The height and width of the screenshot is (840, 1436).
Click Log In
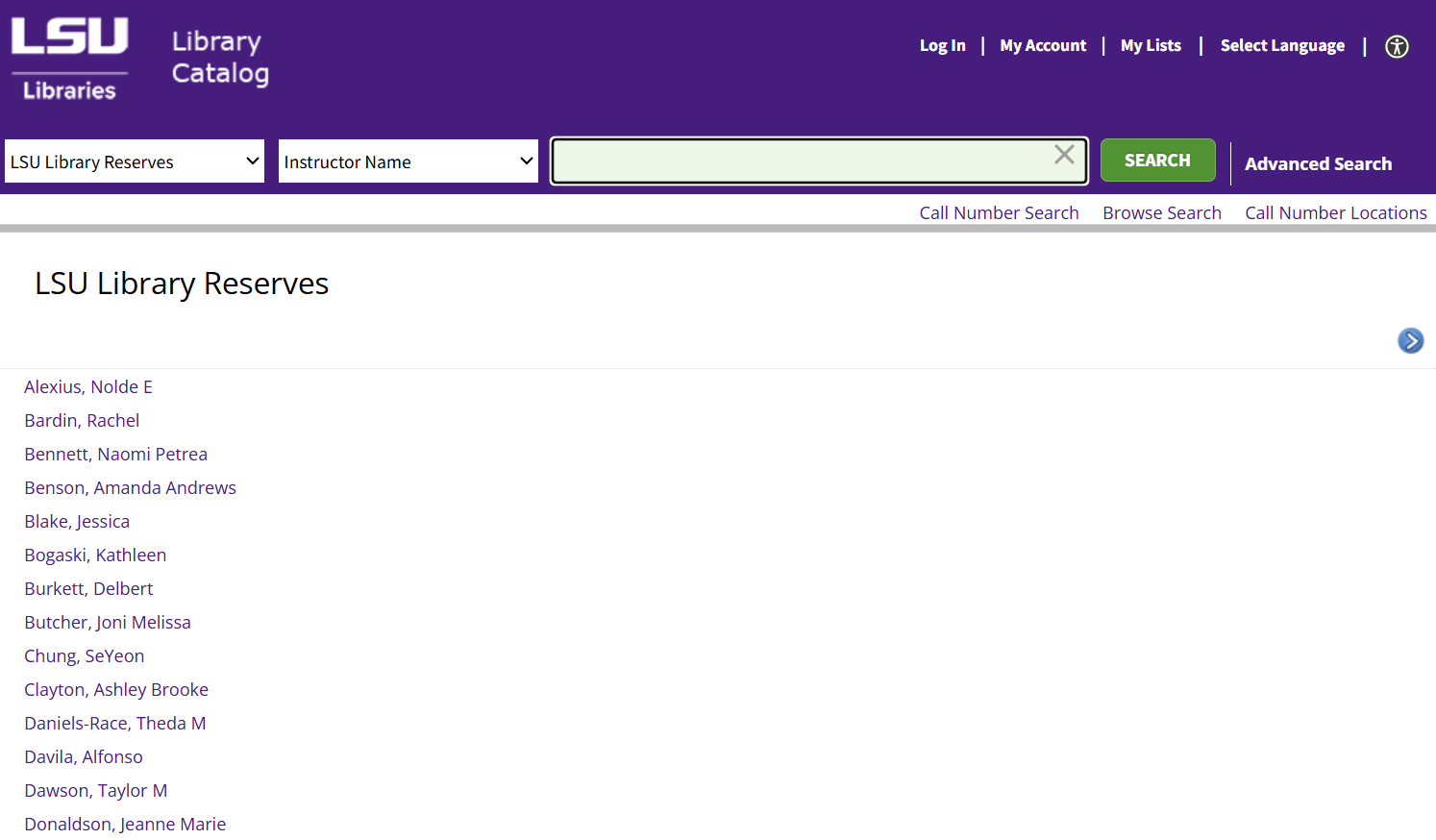(942, 45)
